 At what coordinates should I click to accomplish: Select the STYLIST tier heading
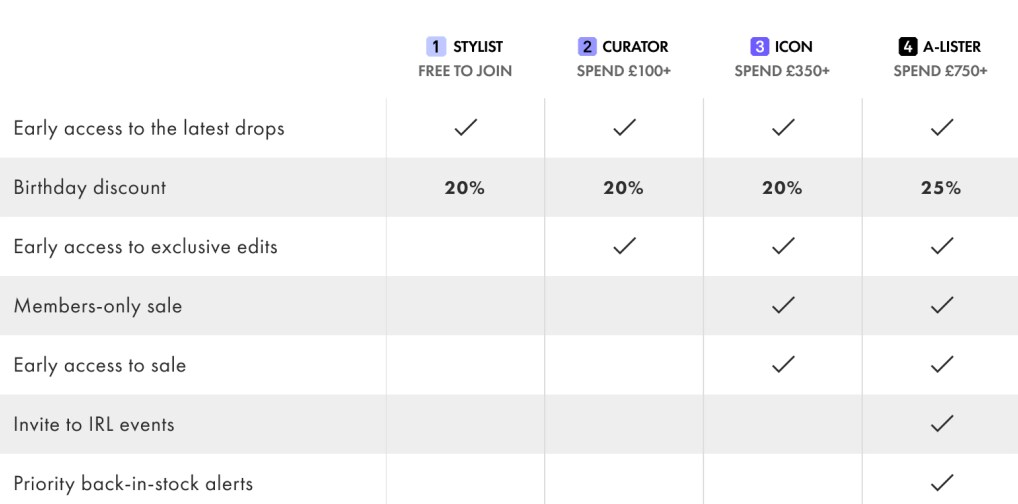pos(478,47)
